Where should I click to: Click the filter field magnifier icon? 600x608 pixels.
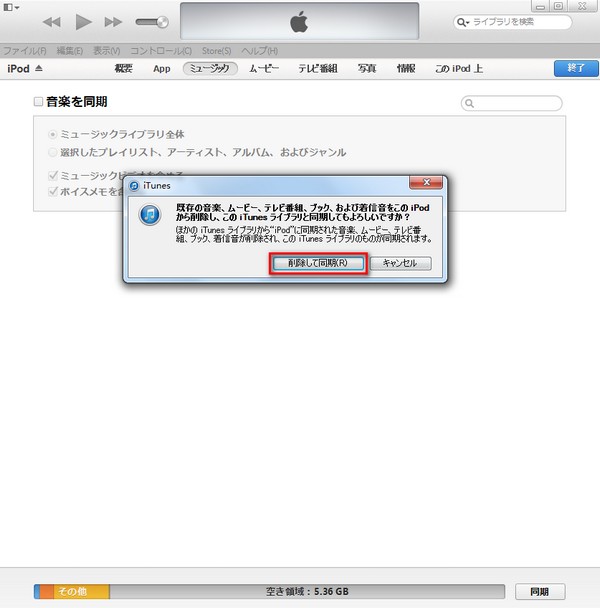[469, 103]
